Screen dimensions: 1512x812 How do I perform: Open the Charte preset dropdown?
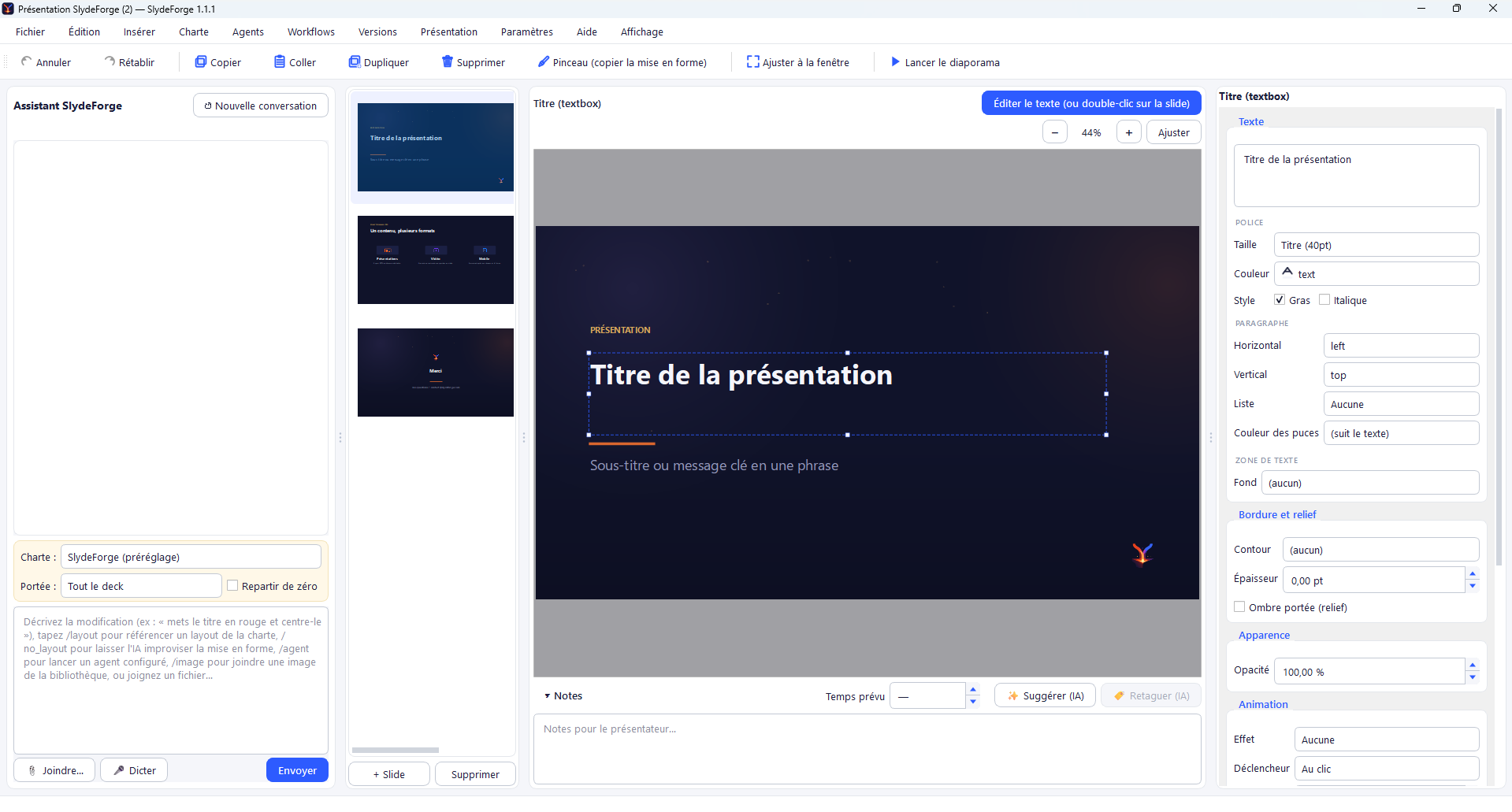point(191,557)
